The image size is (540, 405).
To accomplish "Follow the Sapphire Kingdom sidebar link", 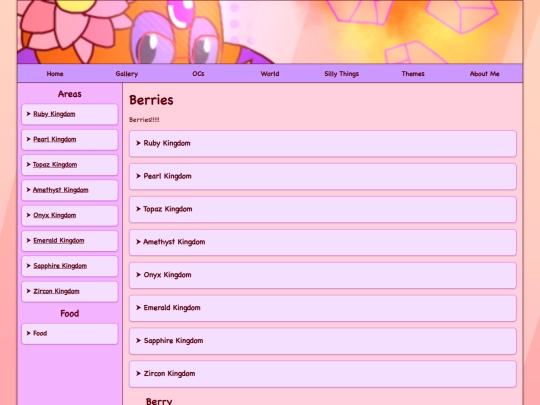I will pos(60,266).
